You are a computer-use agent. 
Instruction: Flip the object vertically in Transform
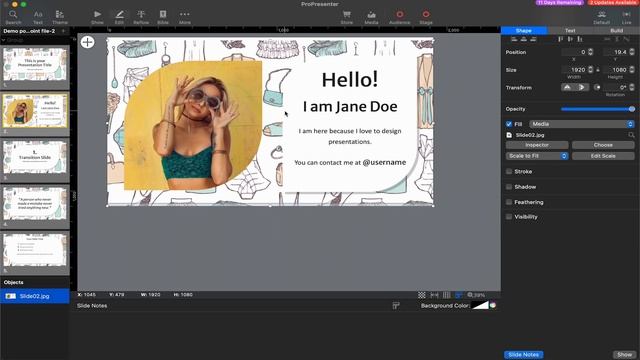coord(568,87)
